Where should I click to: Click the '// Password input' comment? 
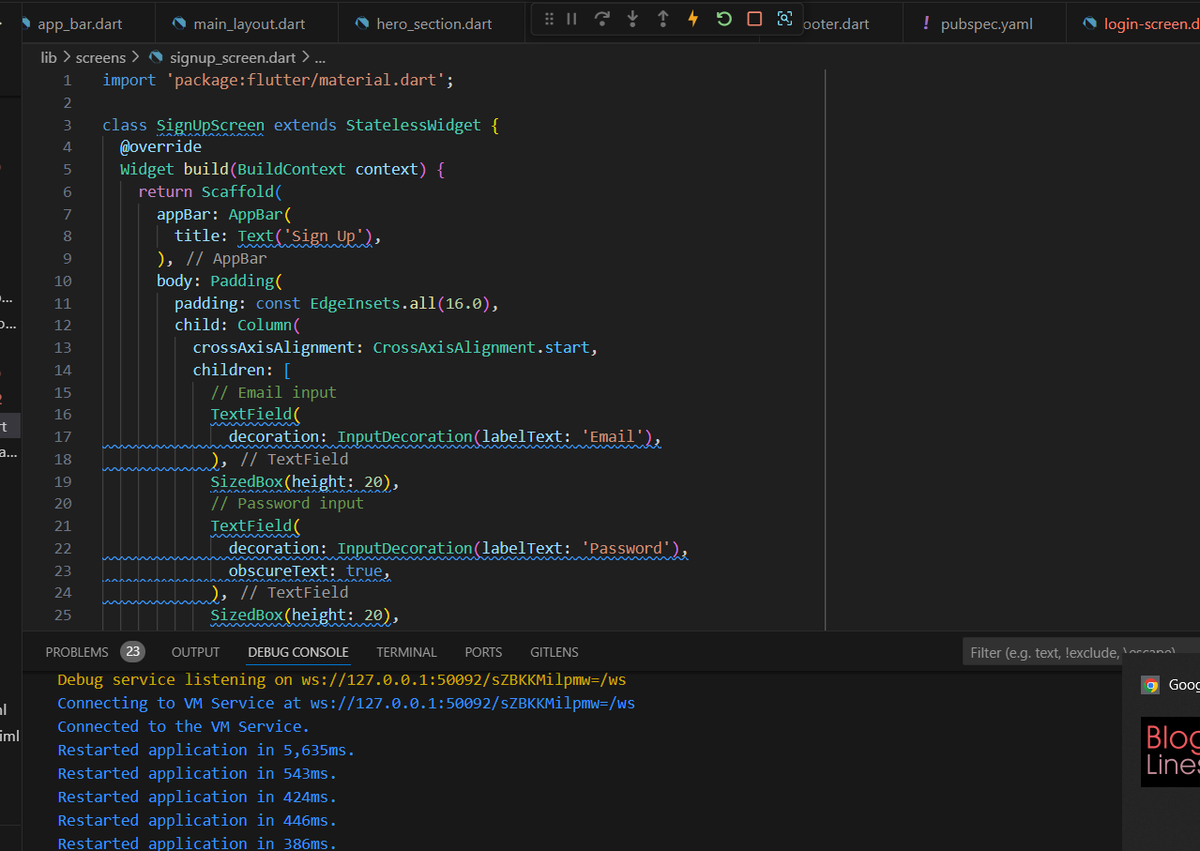(287, 503)
